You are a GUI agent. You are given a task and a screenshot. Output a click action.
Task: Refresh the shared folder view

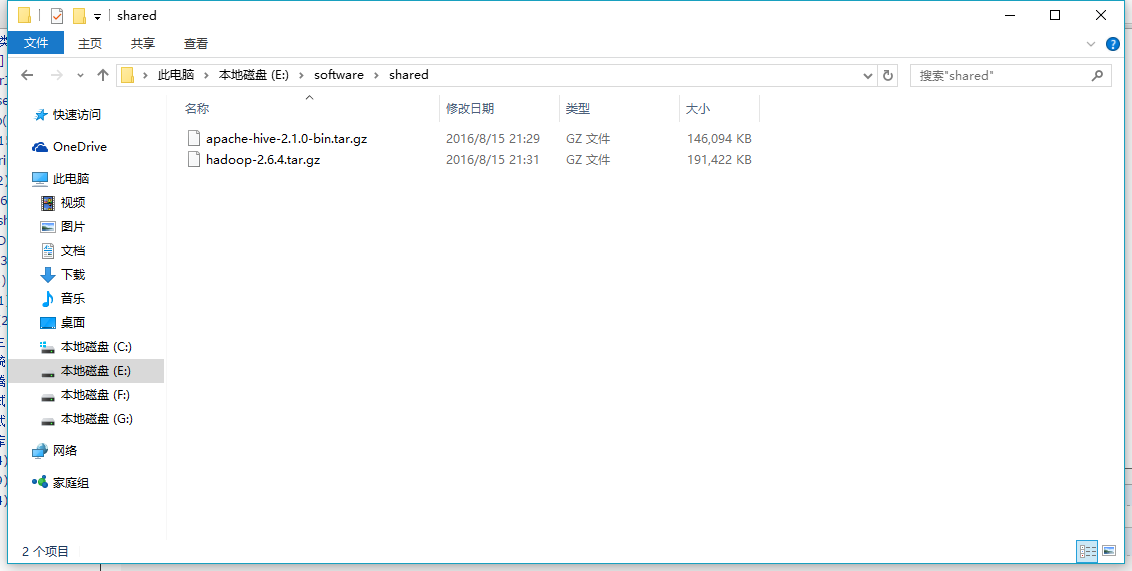click(x=887, y=75)
